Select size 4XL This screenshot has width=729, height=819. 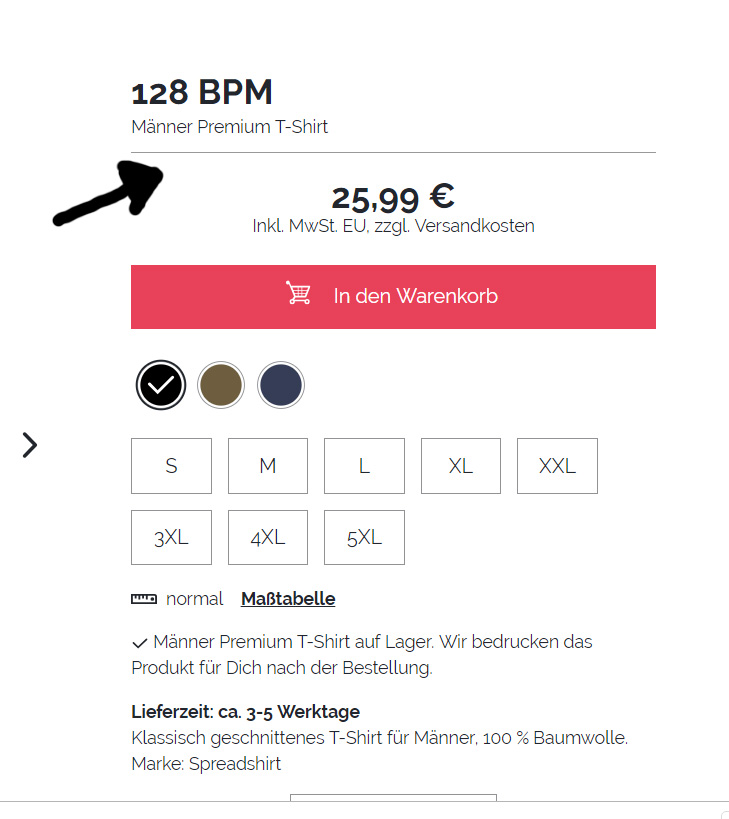click(x=268, y=538)
